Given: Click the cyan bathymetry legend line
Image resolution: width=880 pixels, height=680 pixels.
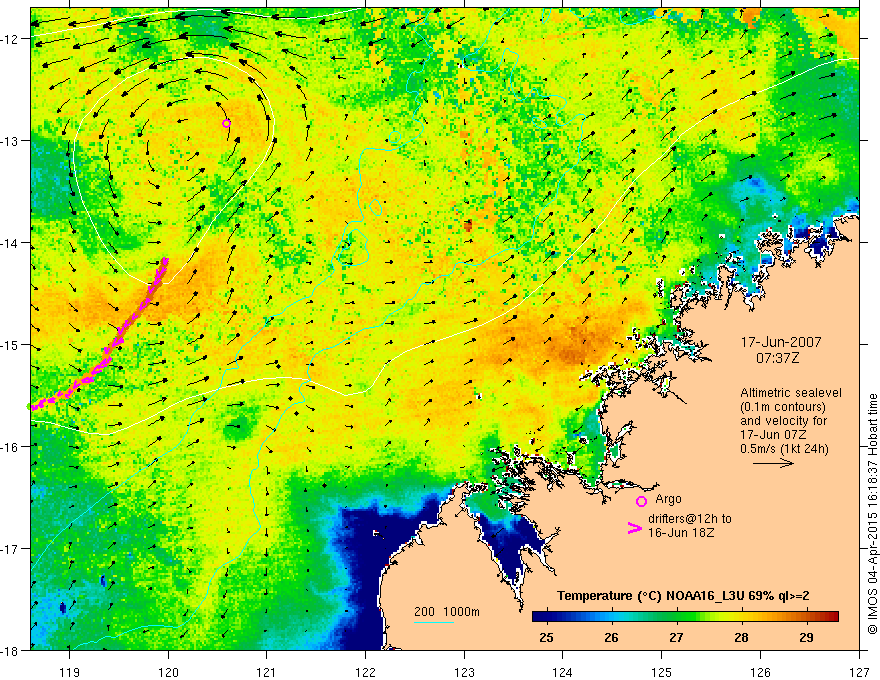Looking at the screenshot, I should (x=434, y=622).
